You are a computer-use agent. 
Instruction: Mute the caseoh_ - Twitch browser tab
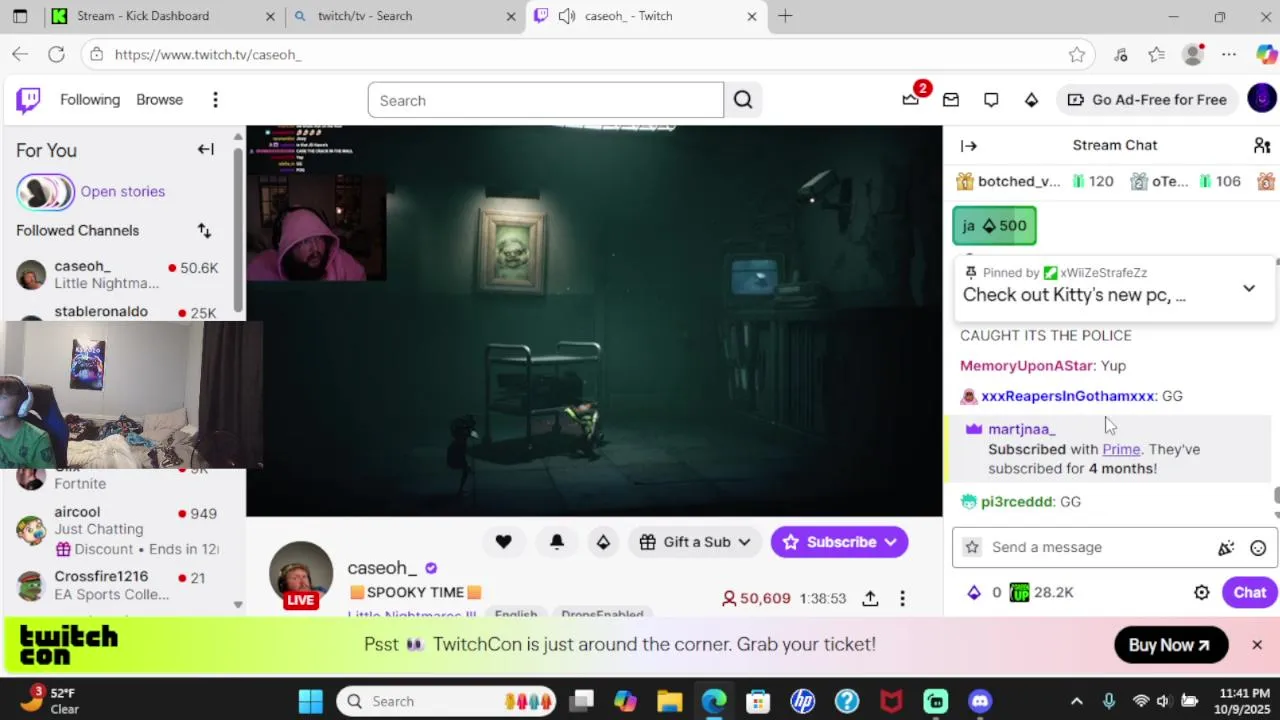pos(567,16)
